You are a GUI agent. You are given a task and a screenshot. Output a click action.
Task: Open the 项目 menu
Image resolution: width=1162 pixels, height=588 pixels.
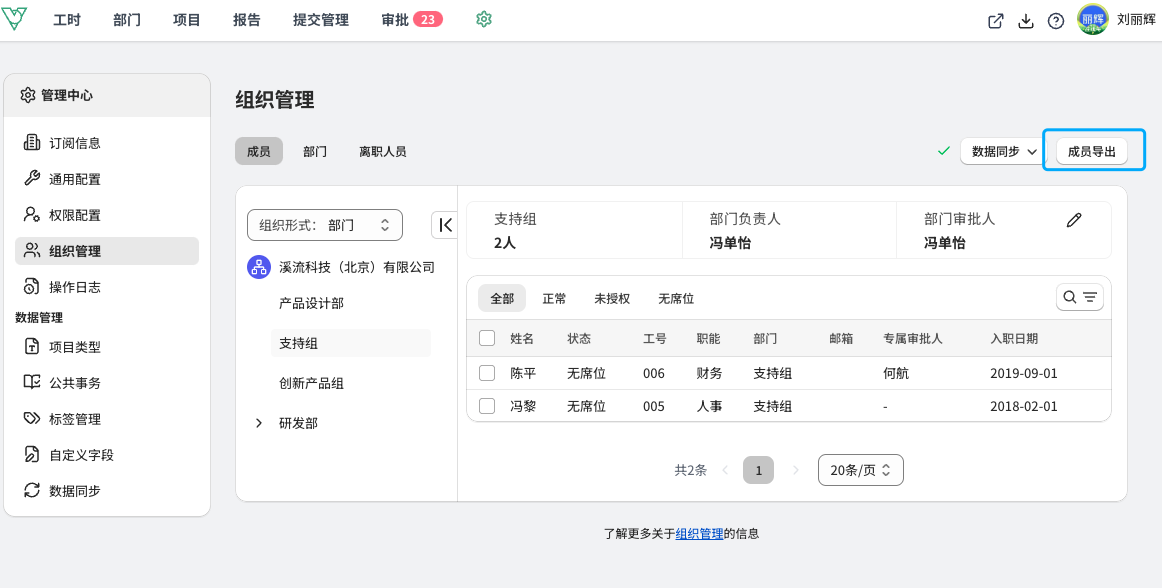187,20
